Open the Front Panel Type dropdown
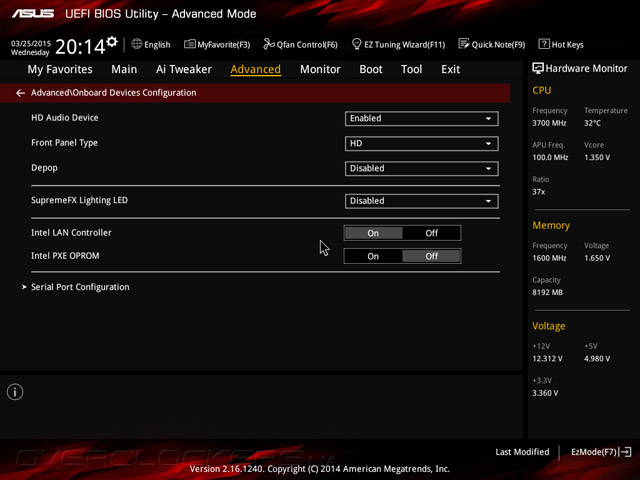This screenshot has height=480, width=640. tap(422, 144)
